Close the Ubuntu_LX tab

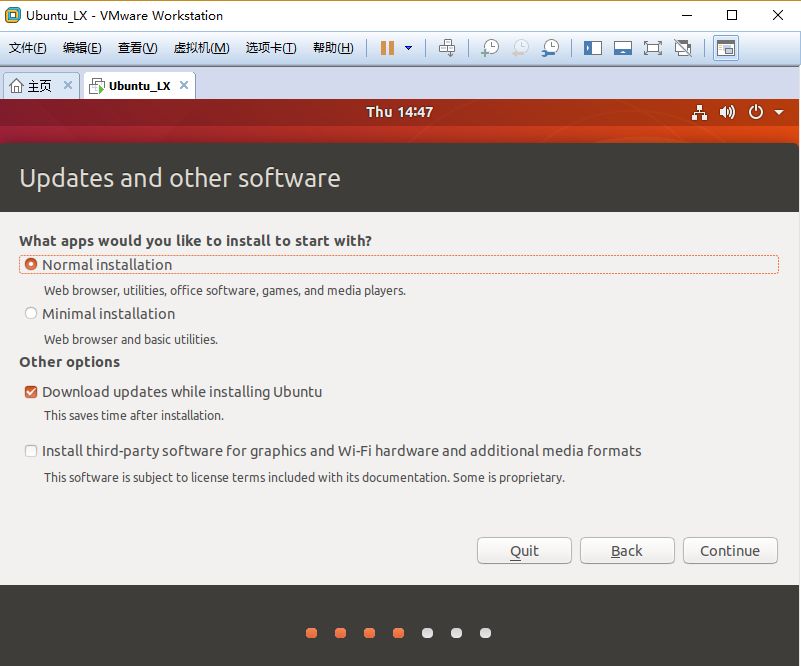pos(184,85)
